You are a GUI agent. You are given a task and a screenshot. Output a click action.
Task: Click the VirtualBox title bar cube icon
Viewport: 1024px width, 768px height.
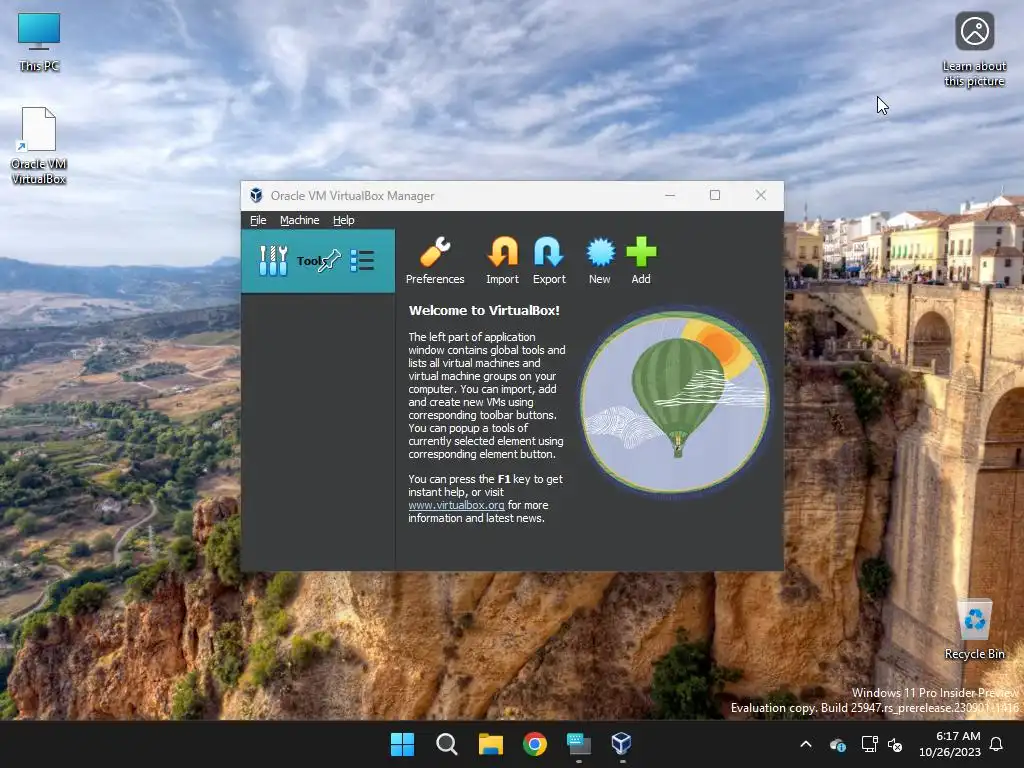click(256, 195)
